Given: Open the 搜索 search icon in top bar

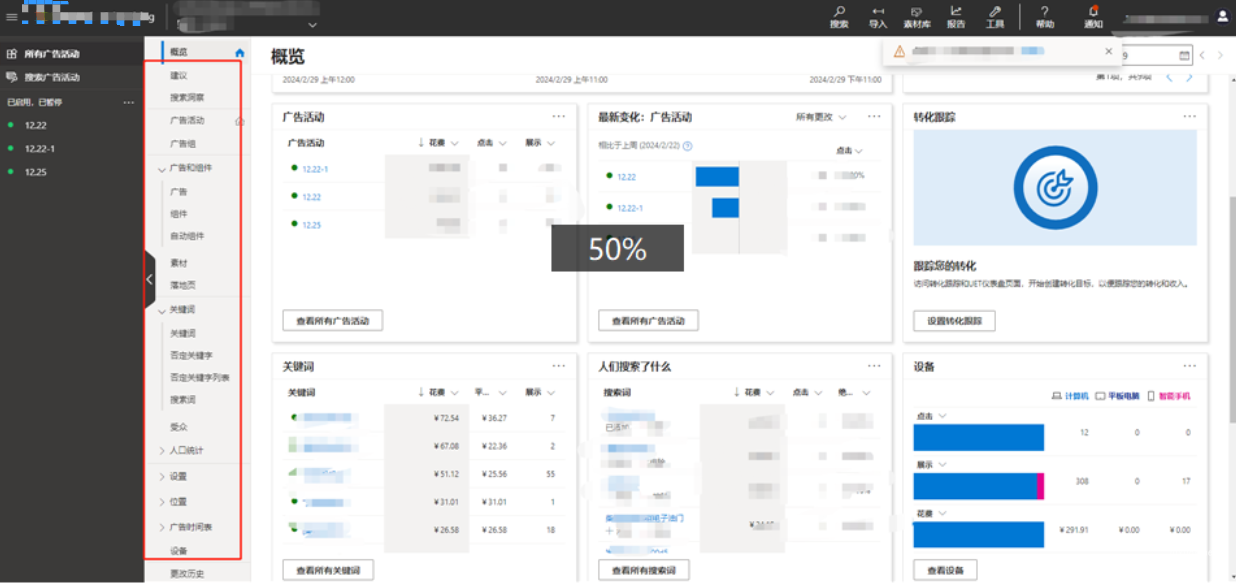Looking at the screenshot, I should 838,12.
